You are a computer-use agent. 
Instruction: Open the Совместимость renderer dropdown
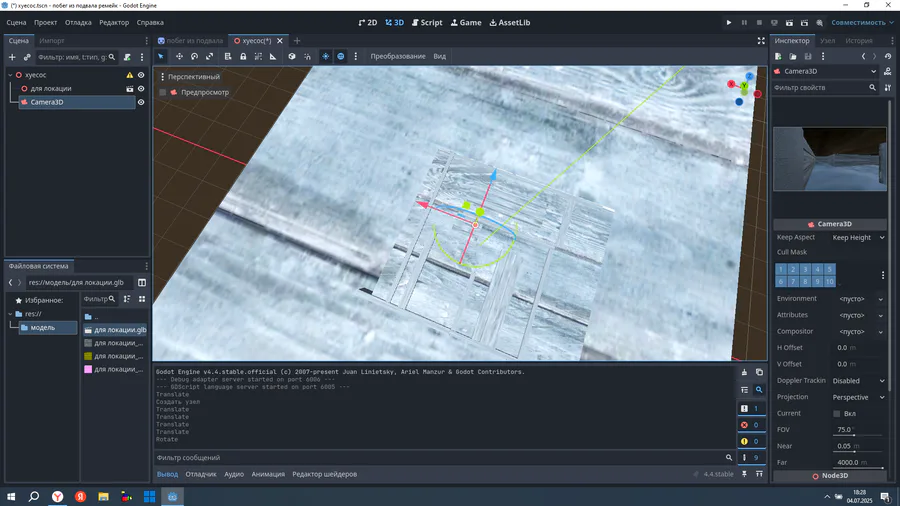pos(863,22)
